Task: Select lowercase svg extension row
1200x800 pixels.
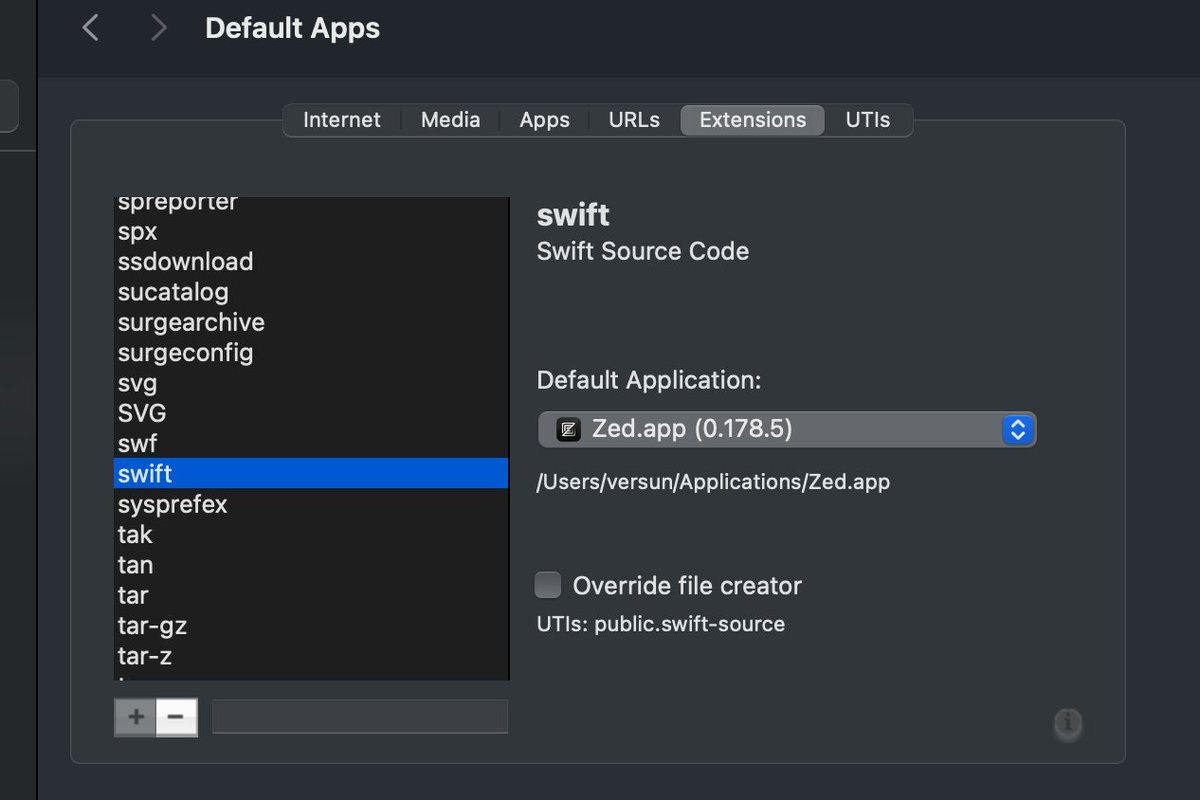Action: click(311, 383)
